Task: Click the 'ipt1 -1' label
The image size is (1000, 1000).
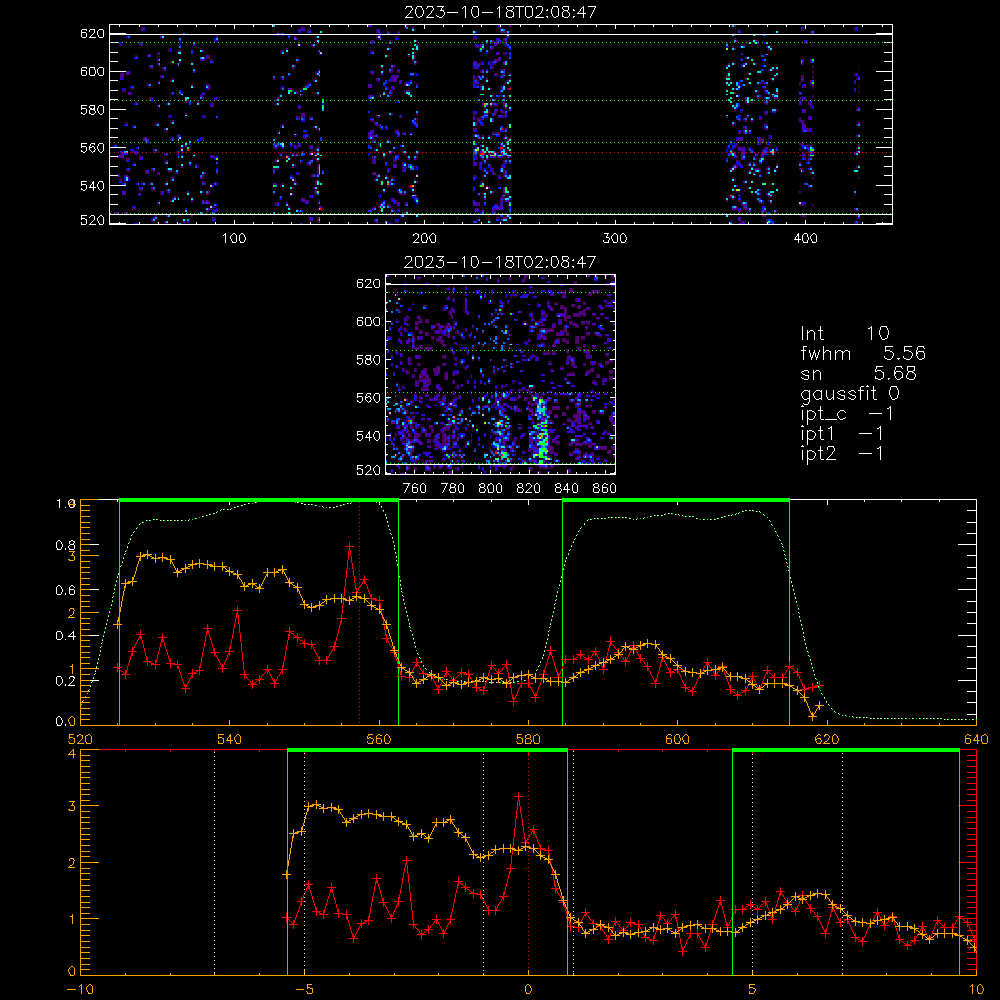Action: [x=842, y=434]
